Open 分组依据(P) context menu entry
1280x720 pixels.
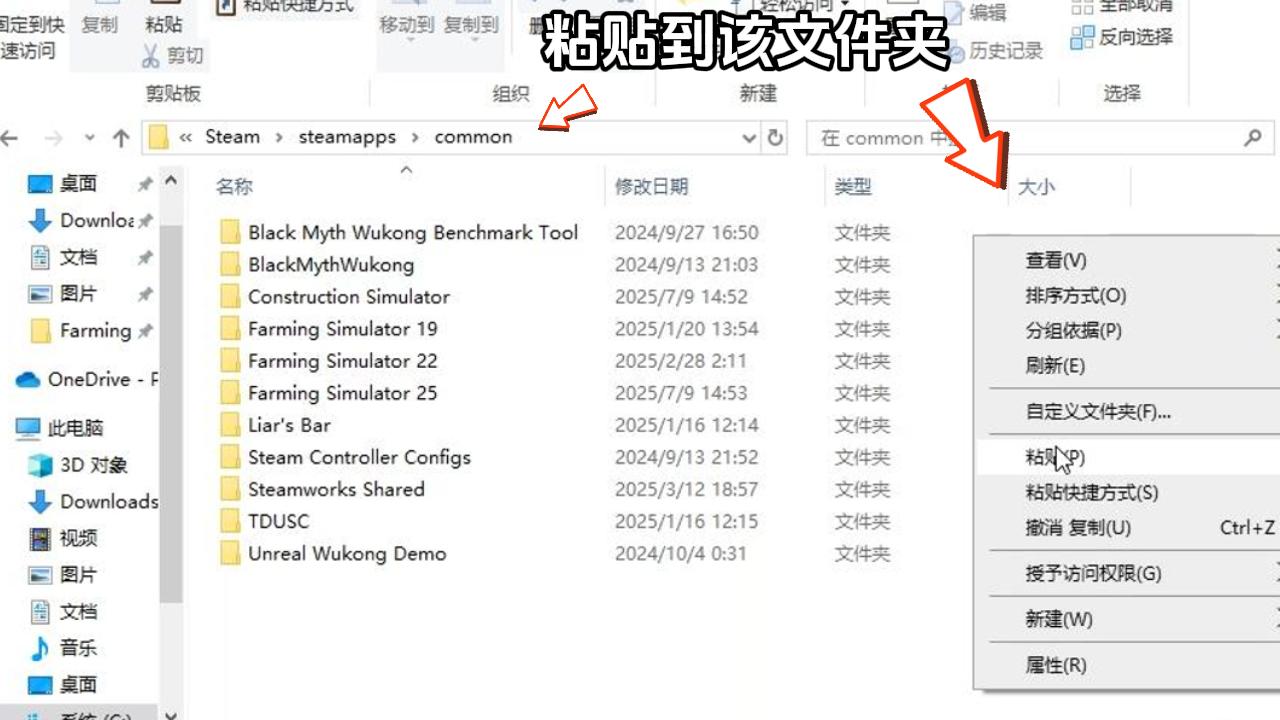point(1127,330)
